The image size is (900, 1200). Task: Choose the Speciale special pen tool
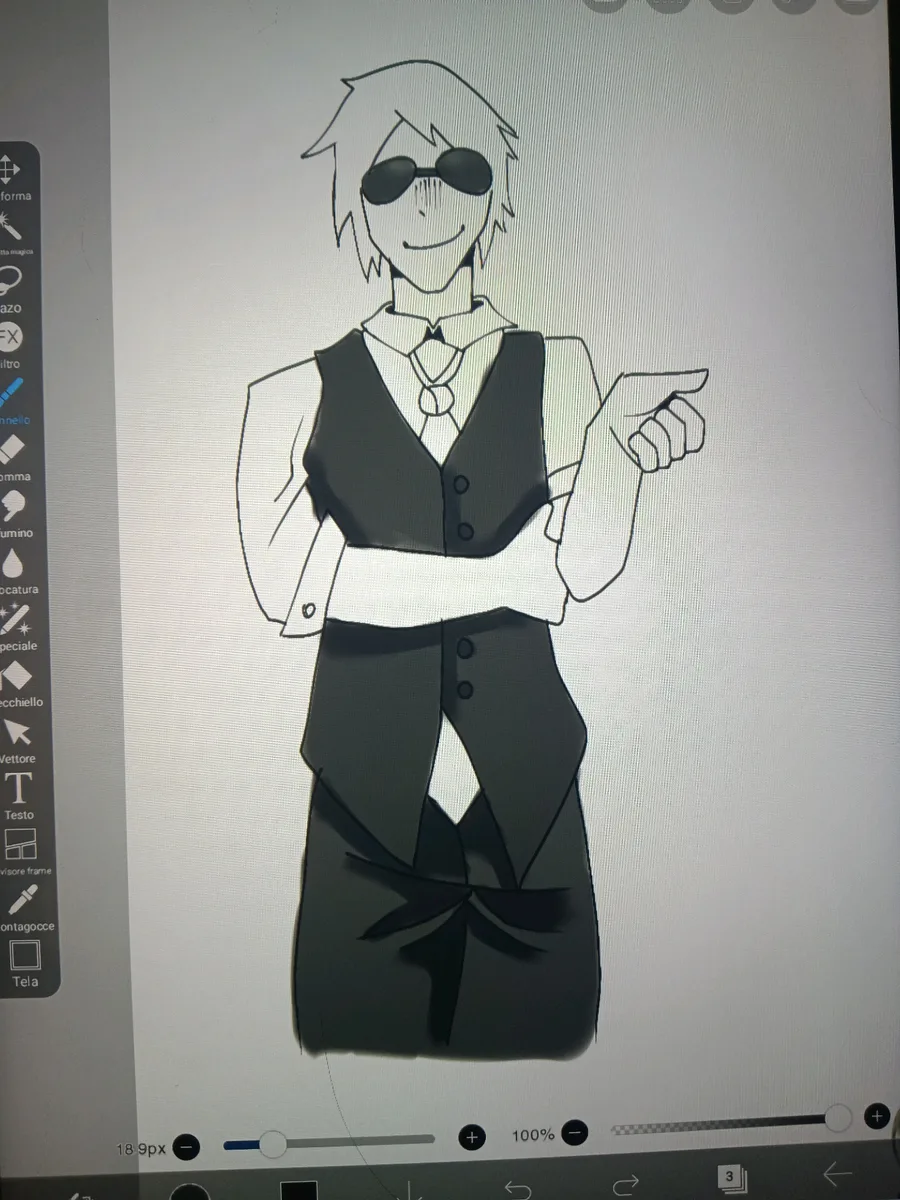16,626
